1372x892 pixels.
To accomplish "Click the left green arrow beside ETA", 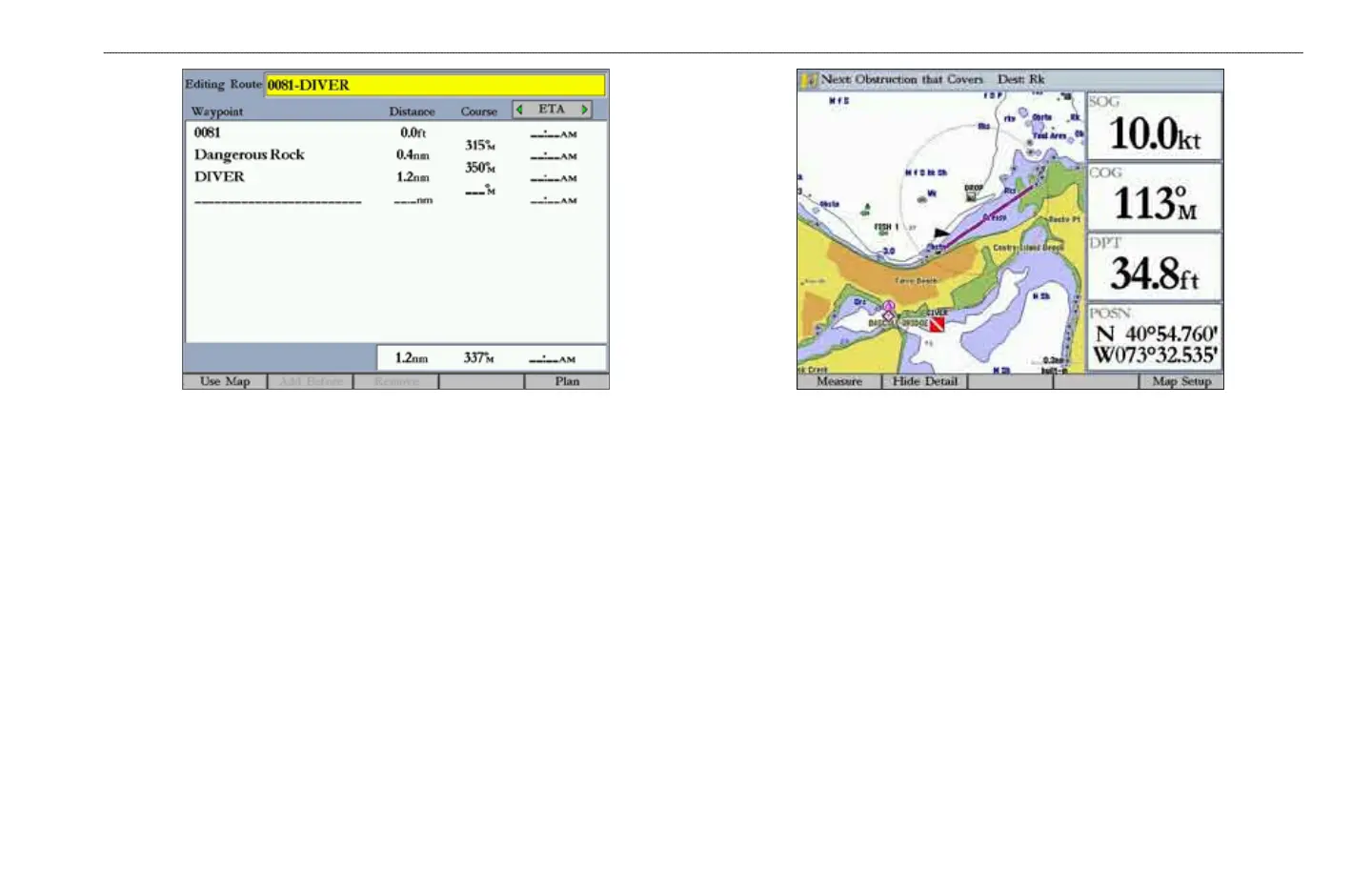I will [519, 110].
